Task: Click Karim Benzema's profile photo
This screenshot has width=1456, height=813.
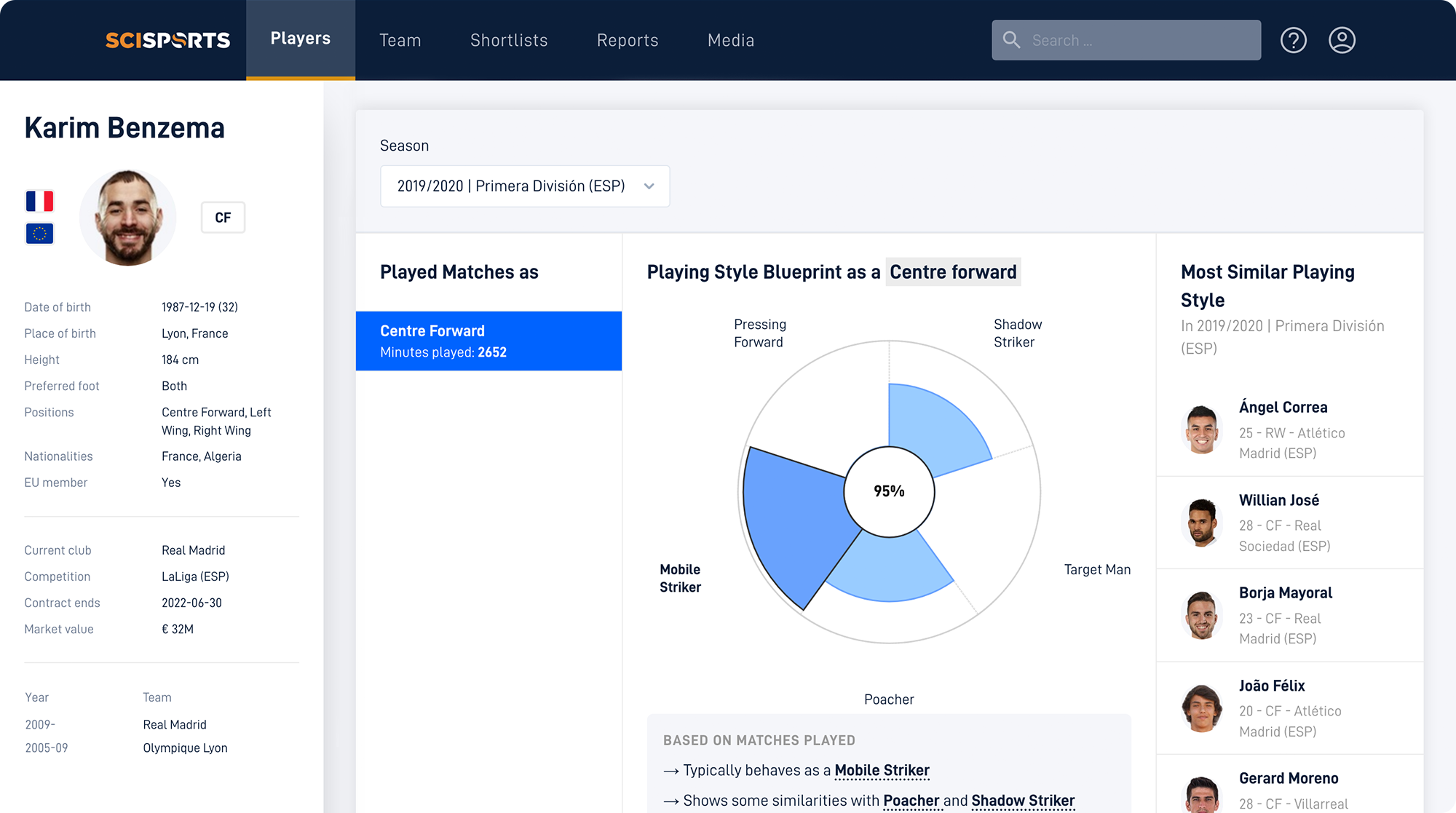Action: pos(128,218)
